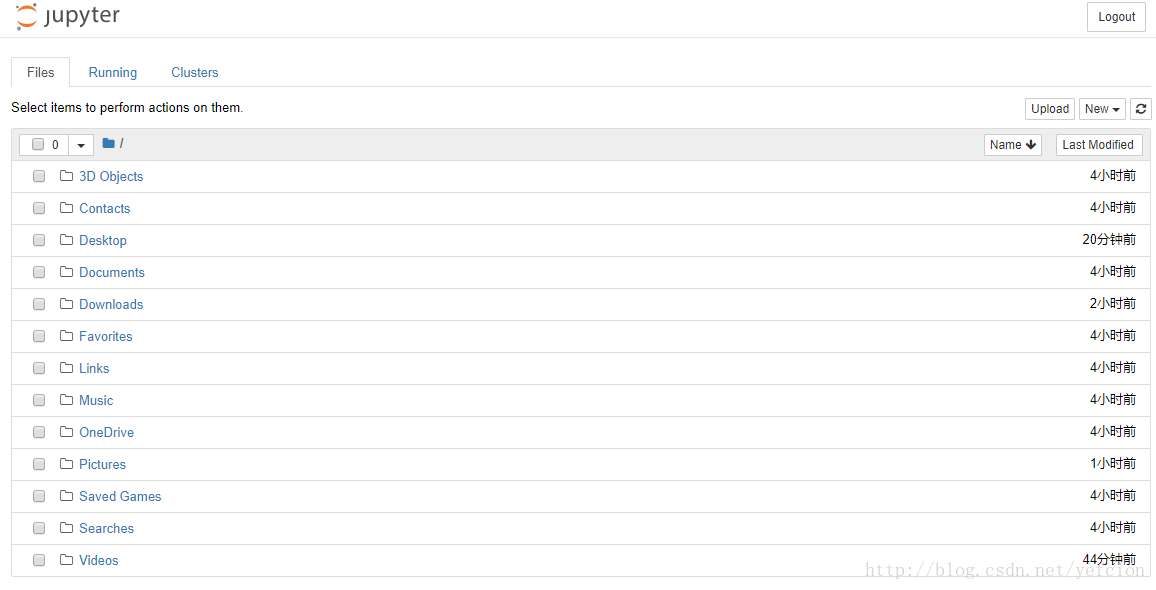The image size is (1156, 590).
Task: Sort by Last Modified column
Action: click(x=1098, y=145)
